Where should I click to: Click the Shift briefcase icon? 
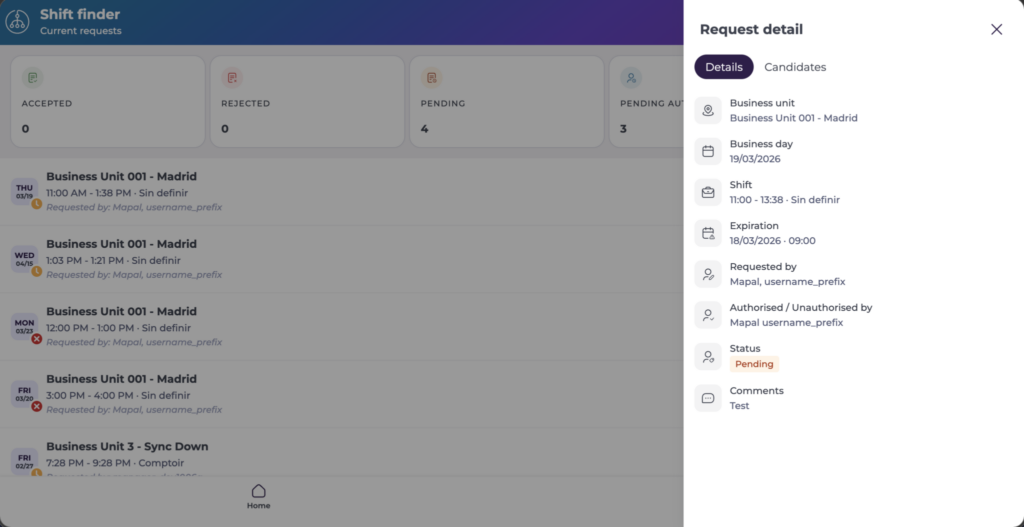(x=708, y=193)
